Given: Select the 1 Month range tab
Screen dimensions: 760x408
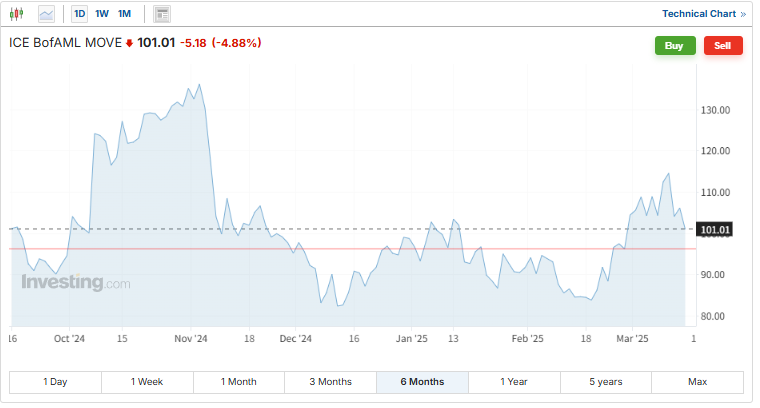Looking at the screenshot, I should coord(238,382).
